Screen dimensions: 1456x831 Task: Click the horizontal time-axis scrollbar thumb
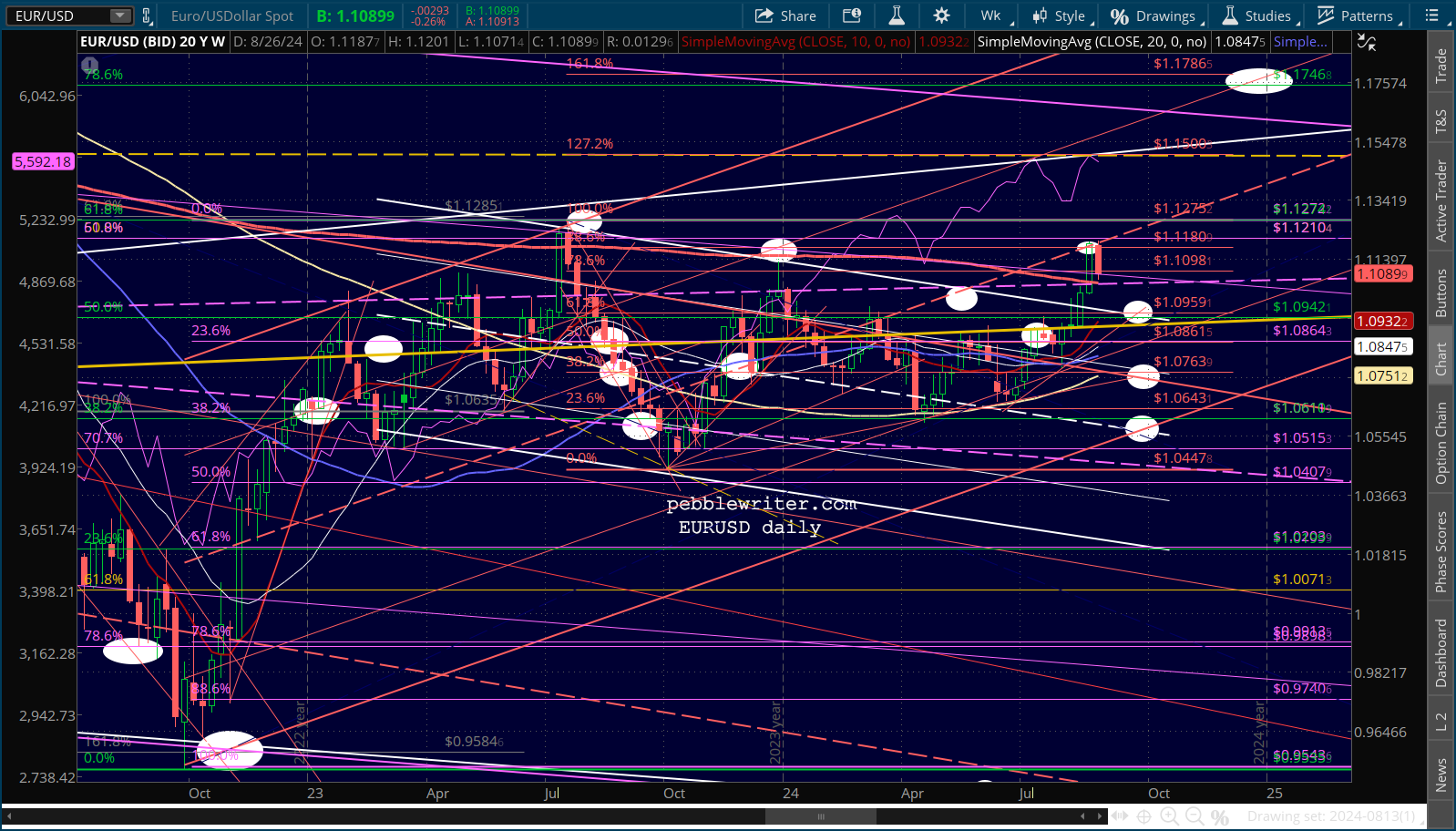pos(820,816)
